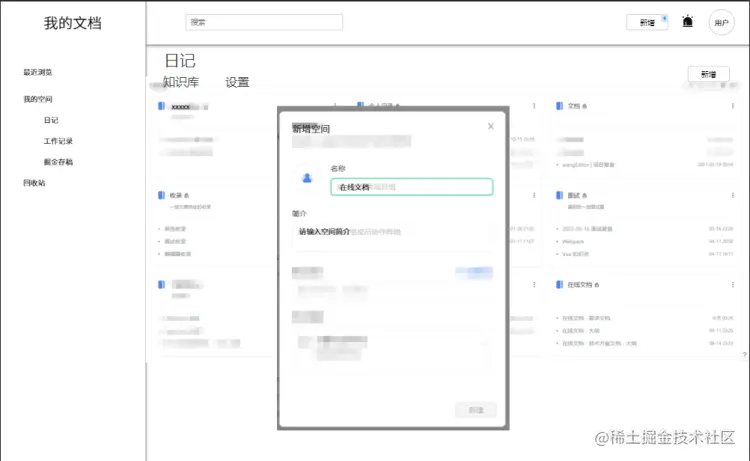Click the book icon of 收录 card

coord(161,195)
